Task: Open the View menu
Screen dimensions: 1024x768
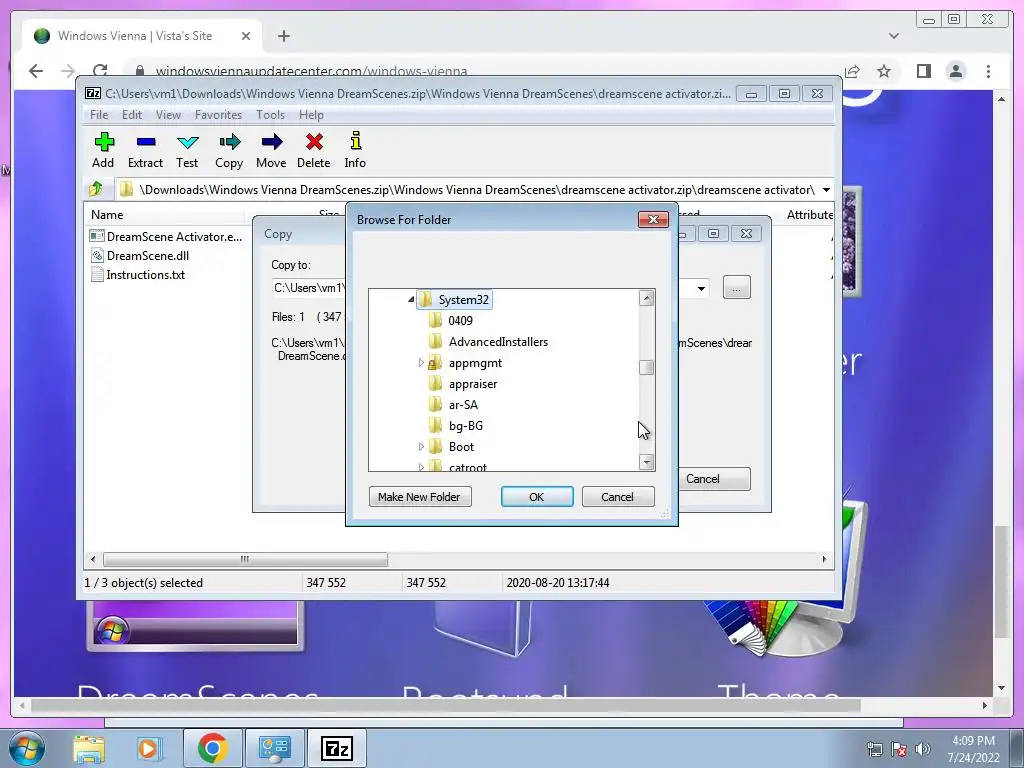Action: [168, 115]
